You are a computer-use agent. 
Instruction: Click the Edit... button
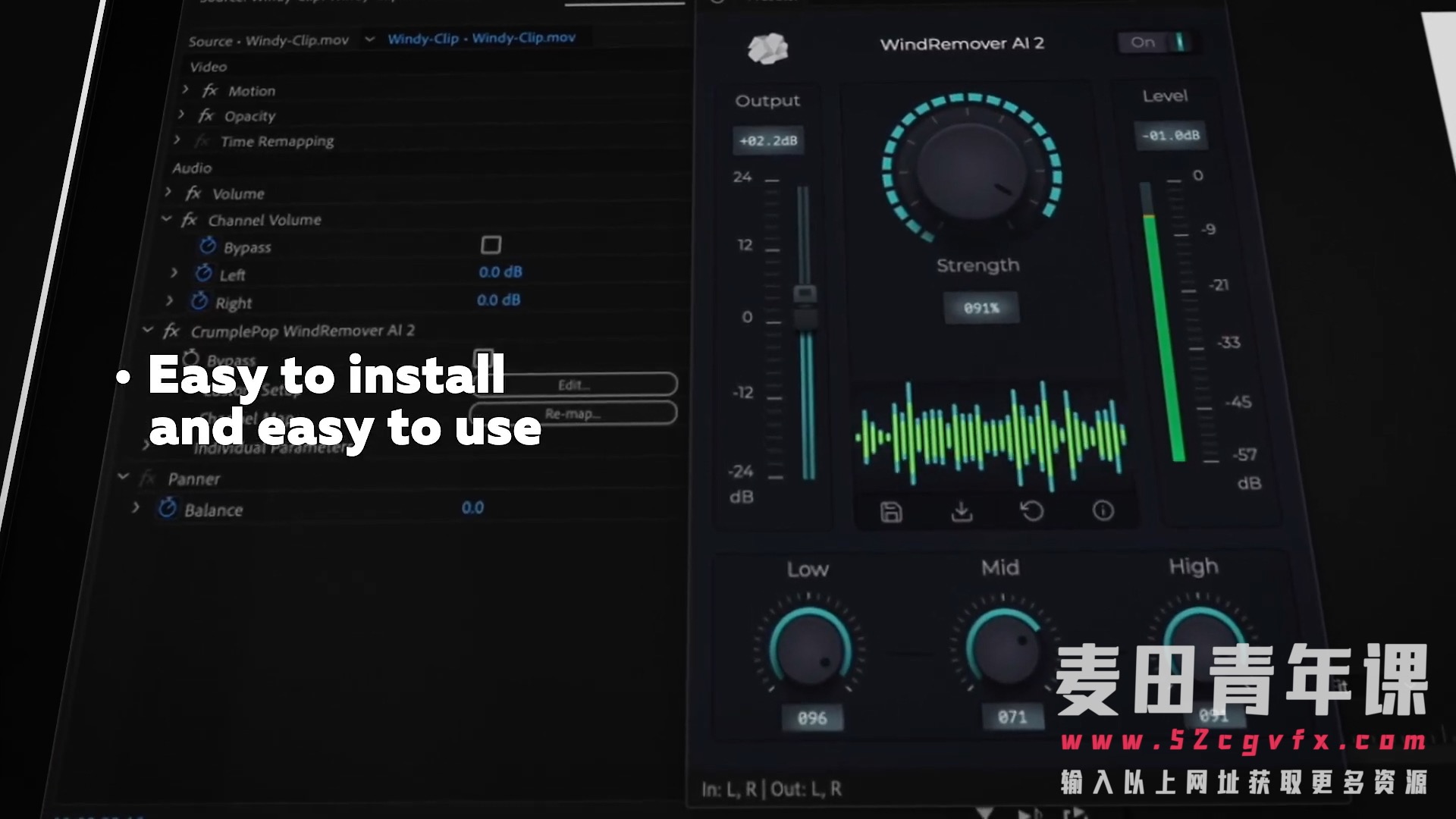point(574,384)
